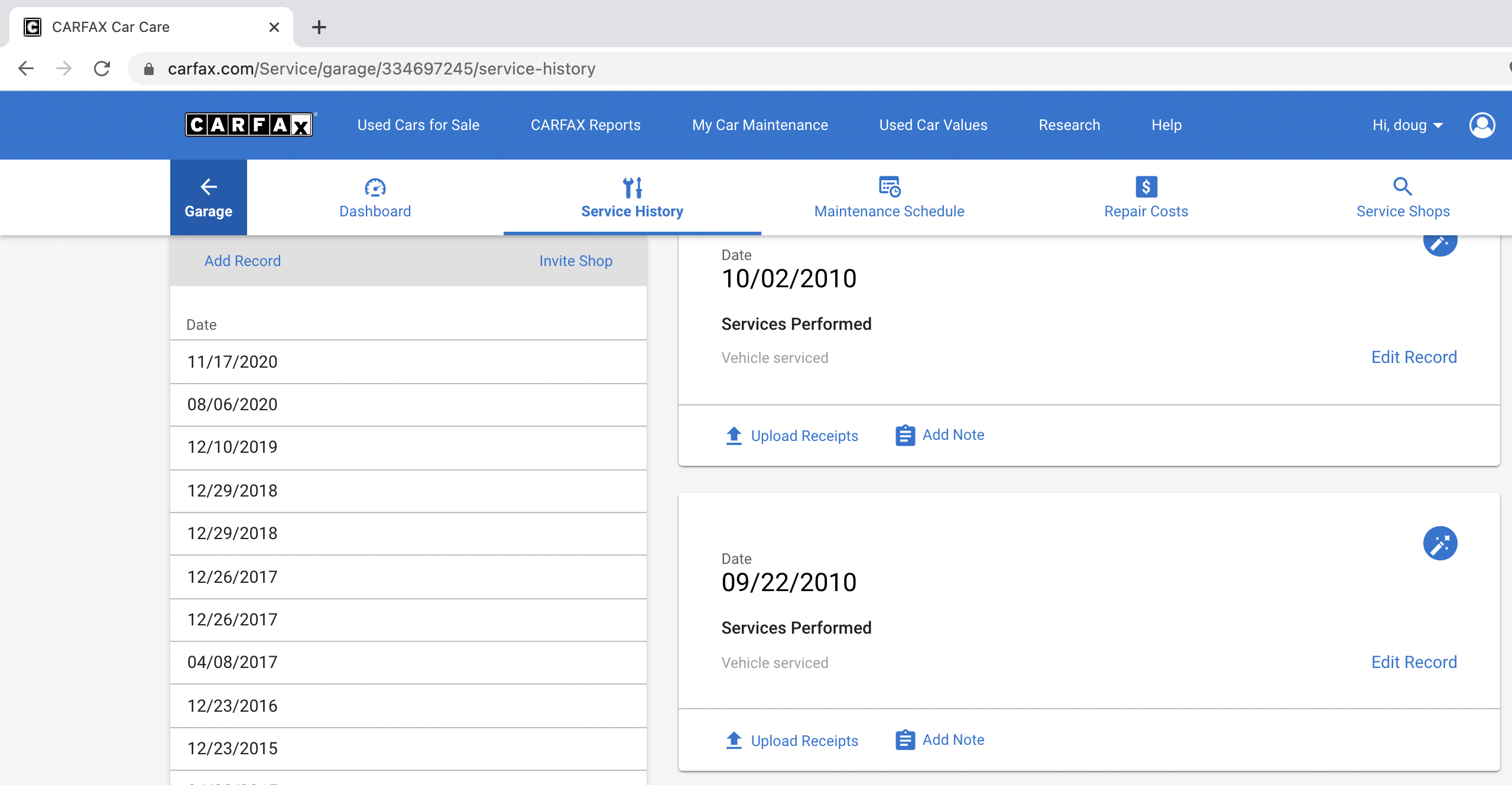Screen dimensions: 1512x785
Task: Select the 04/08/2017 date row
Action: [x=408, y=663]
